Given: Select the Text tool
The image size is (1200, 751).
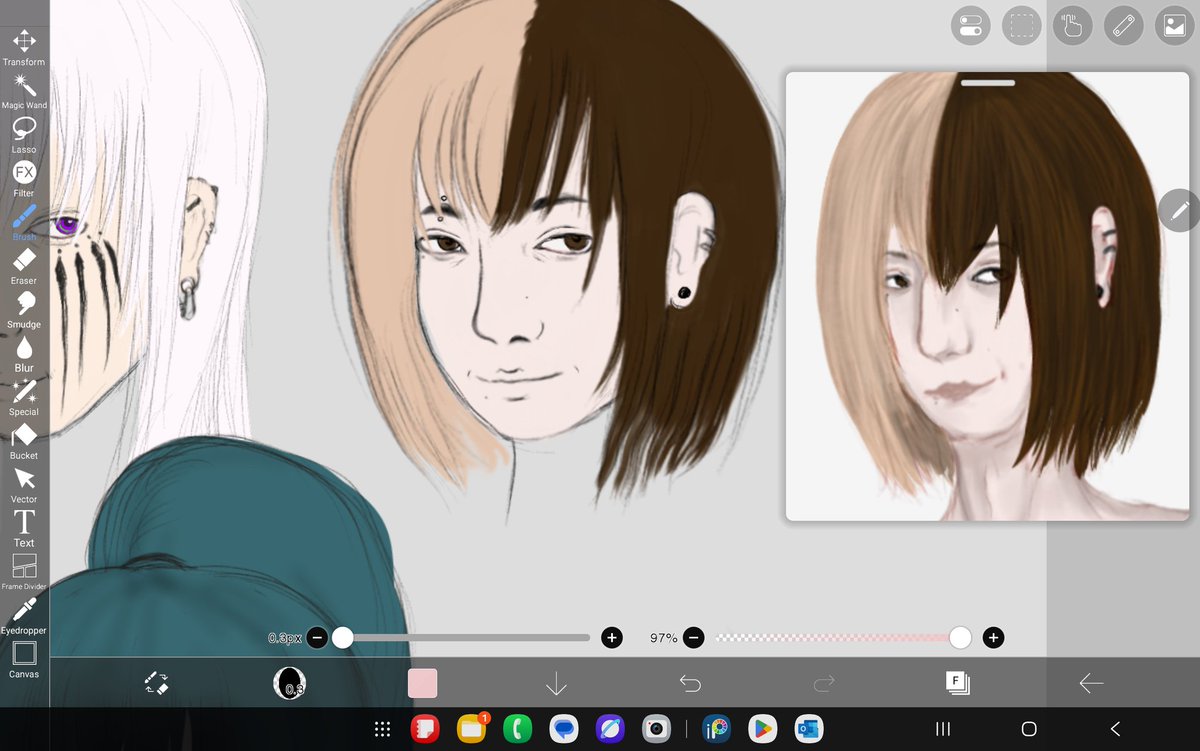Looking at the screenshot, I should (24, 528).
